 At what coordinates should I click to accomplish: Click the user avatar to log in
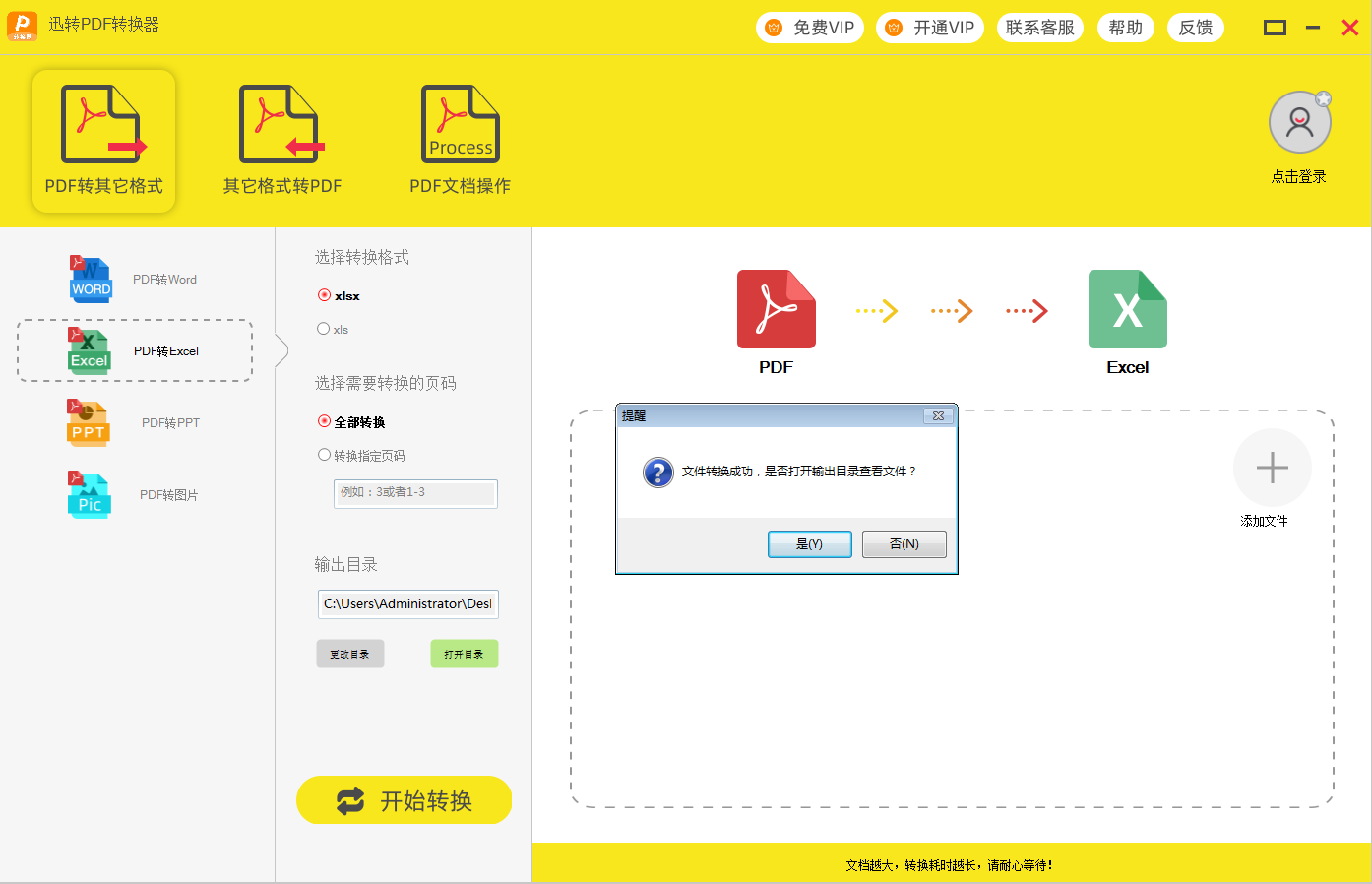pyautogui.click(x=1300, y=122)
